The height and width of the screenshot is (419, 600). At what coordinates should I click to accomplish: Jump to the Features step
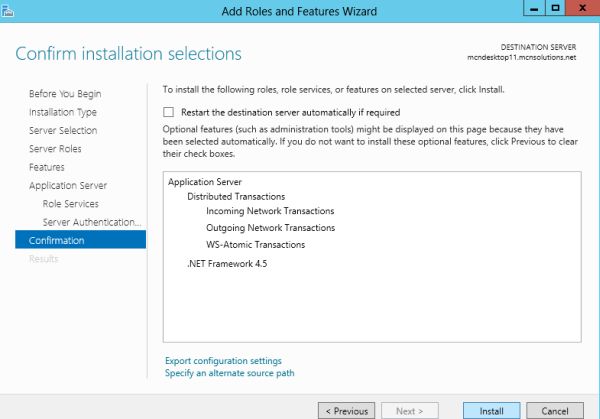[47, 167]
